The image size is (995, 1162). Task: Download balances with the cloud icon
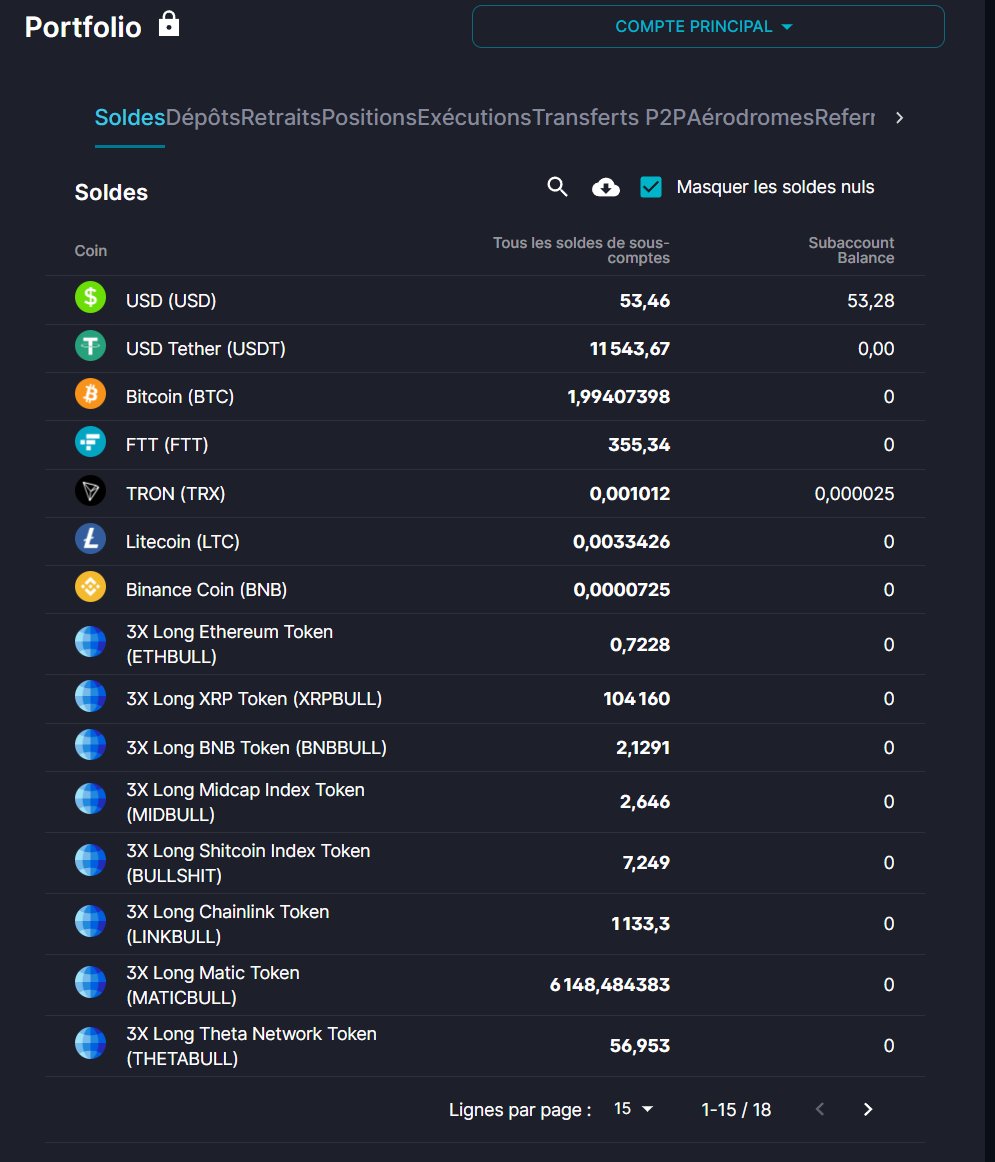(605, 187)
